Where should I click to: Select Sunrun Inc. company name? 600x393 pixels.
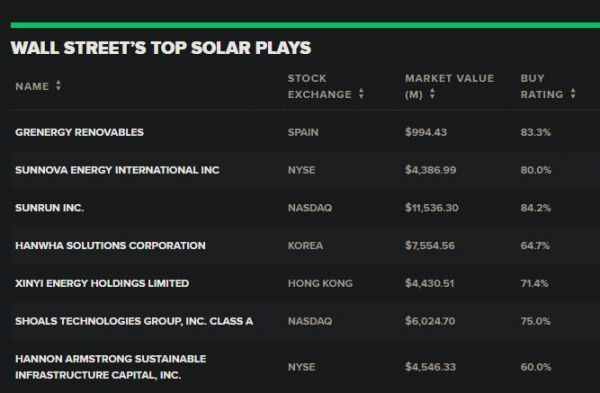coord(49,208)
